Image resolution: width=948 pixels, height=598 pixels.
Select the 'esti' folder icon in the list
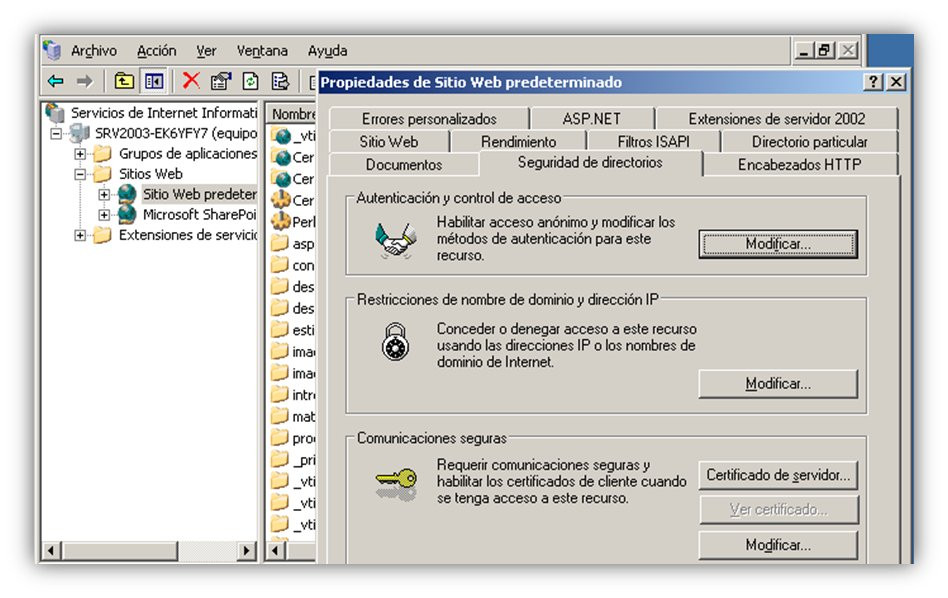coord(280,330)
